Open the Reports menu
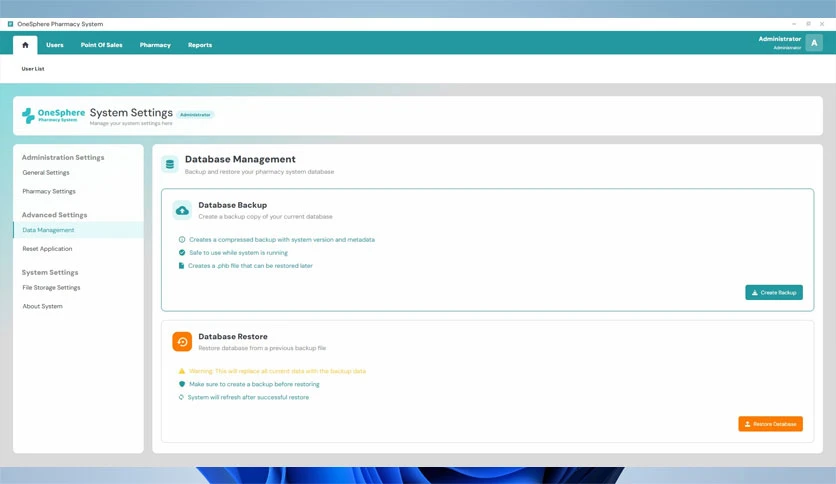The image size is (836, 484). (200, 45)
